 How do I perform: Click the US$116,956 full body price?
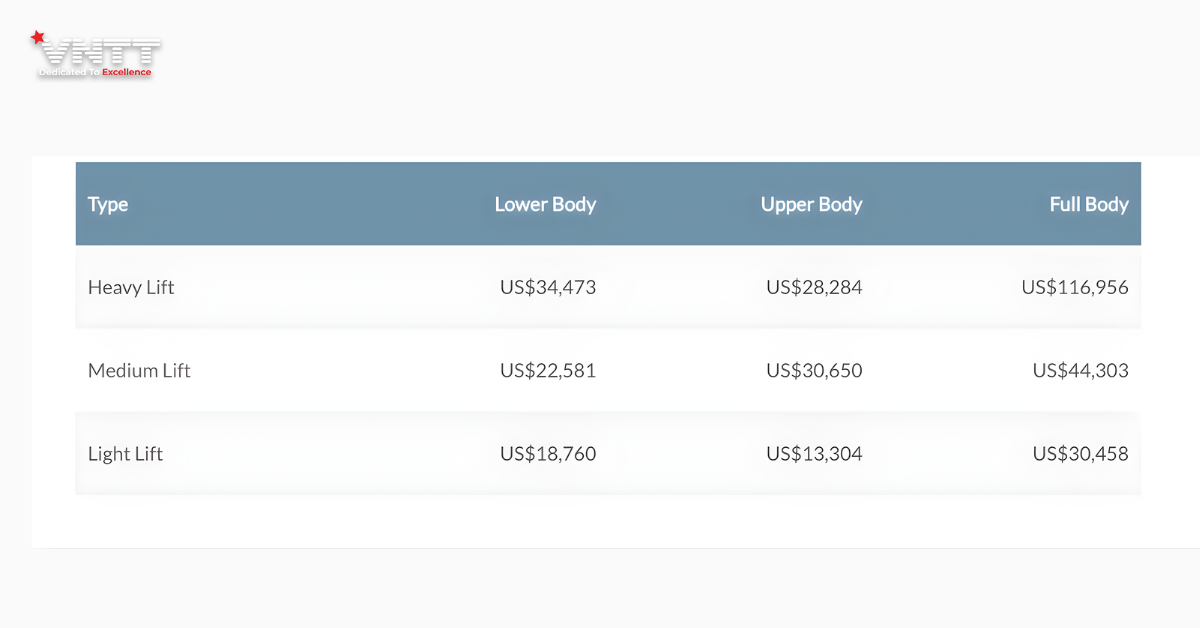point(1075,287)
